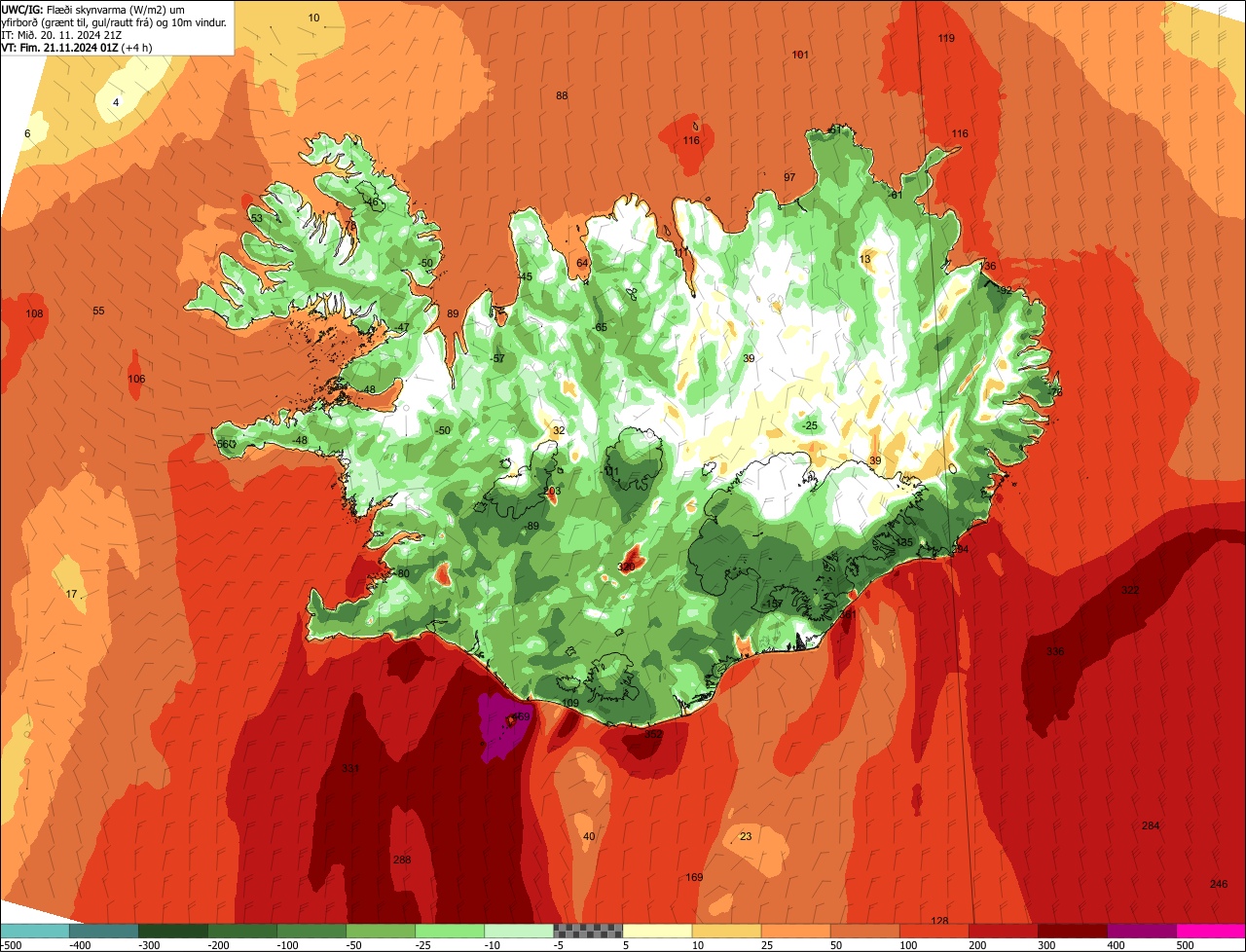Click the value 101 on the map
Viewport: 1246px width, 952px height.
click(800, 55)
